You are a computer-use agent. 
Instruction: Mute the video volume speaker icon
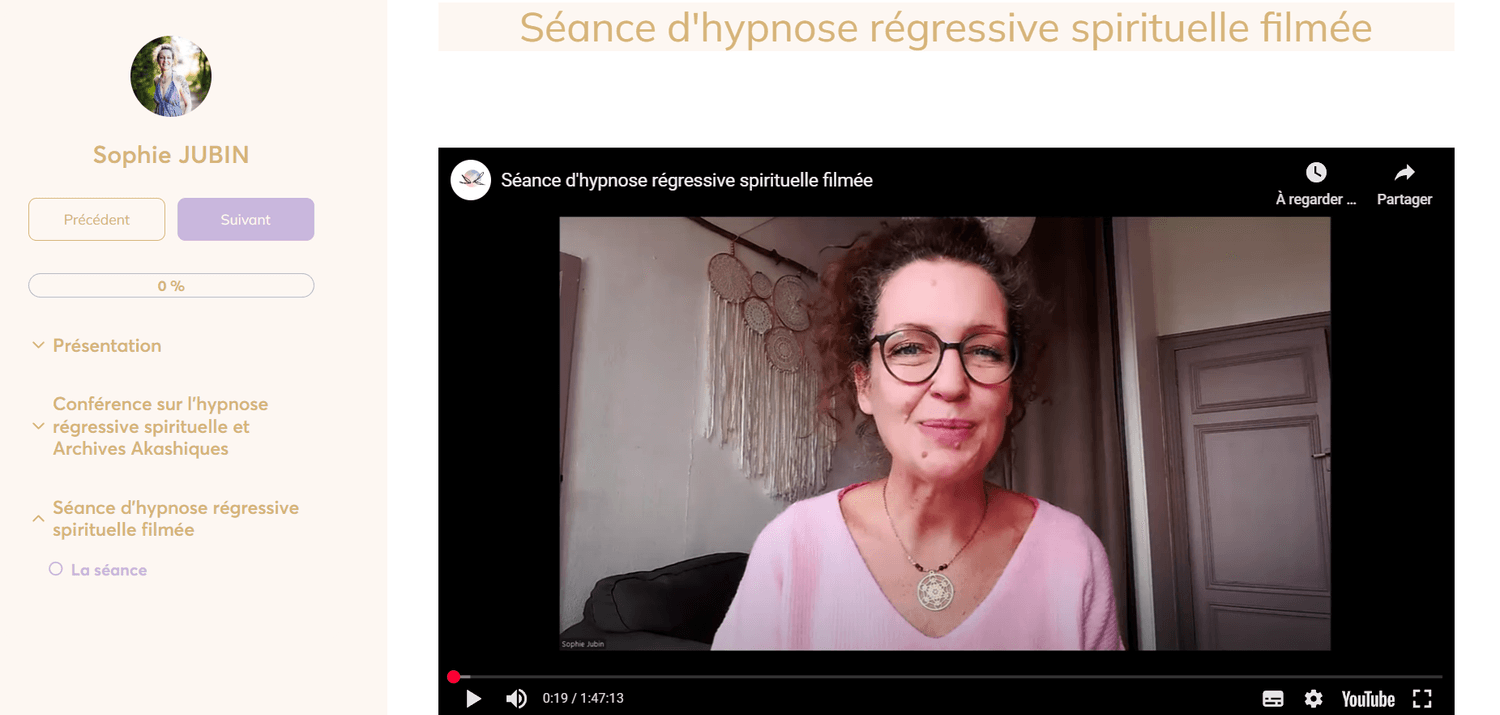[x=516, y=698]
